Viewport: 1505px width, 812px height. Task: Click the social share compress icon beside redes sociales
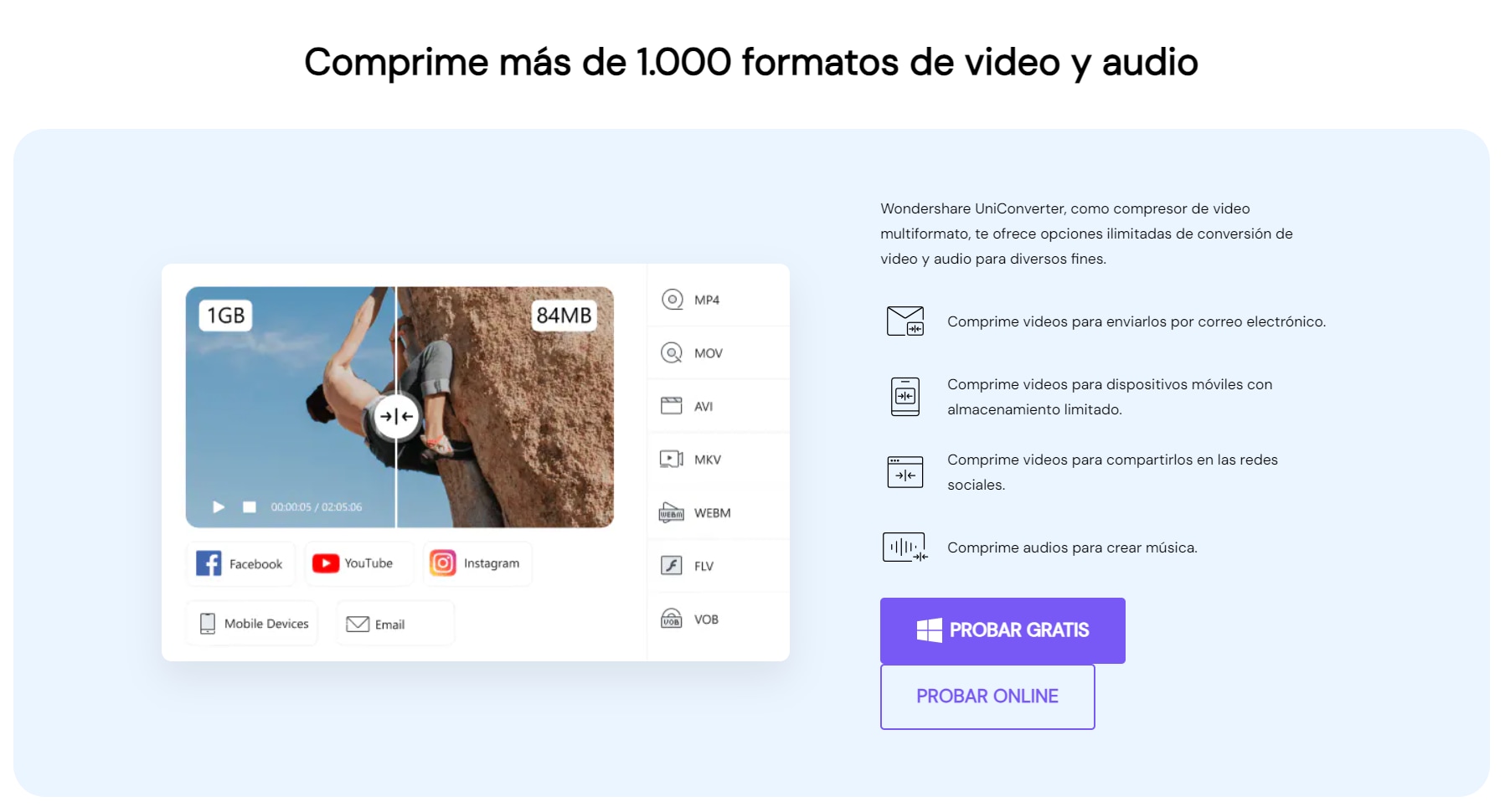pos(905,472)
